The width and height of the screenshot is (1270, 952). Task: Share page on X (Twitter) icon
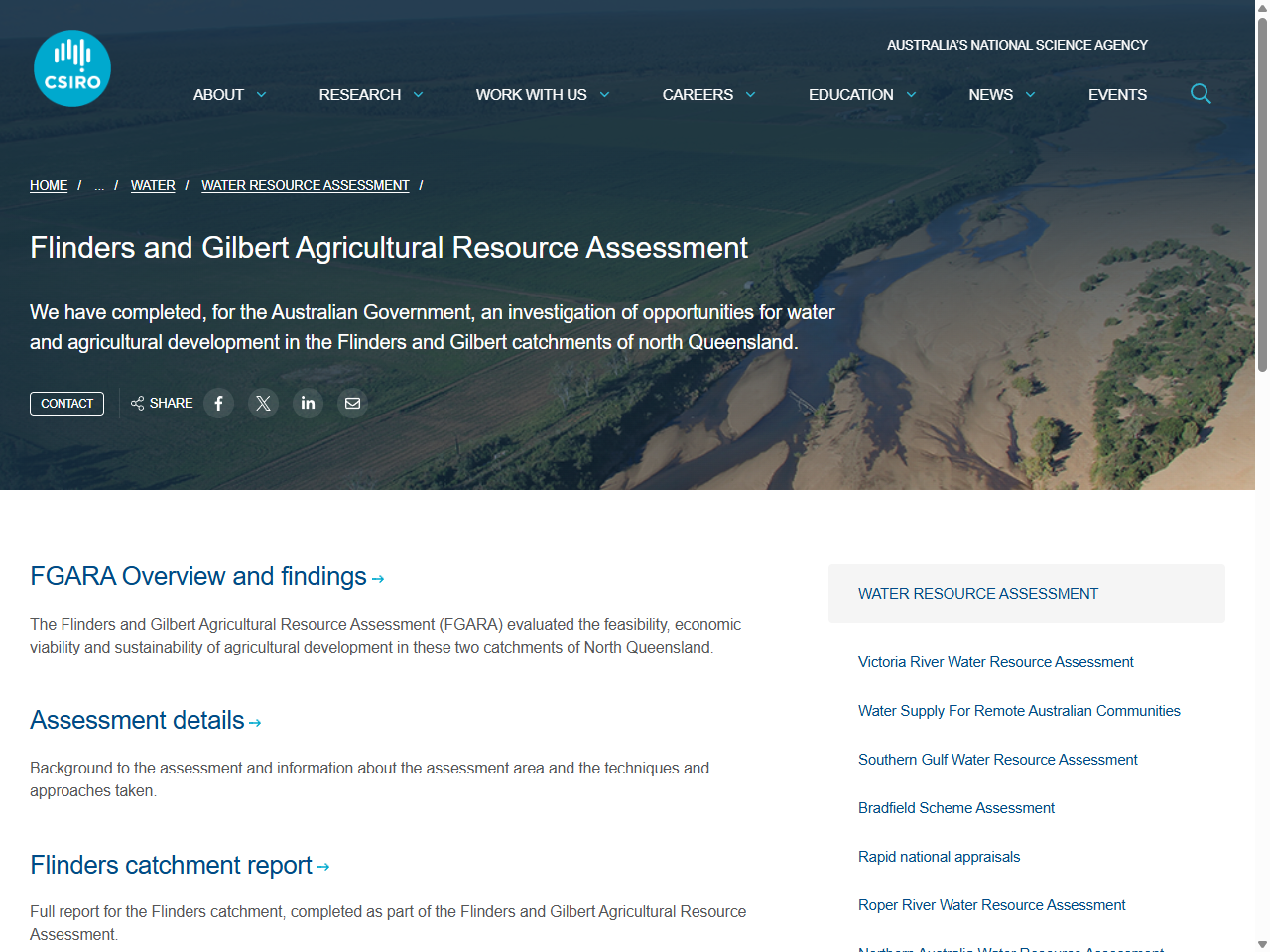263,403
